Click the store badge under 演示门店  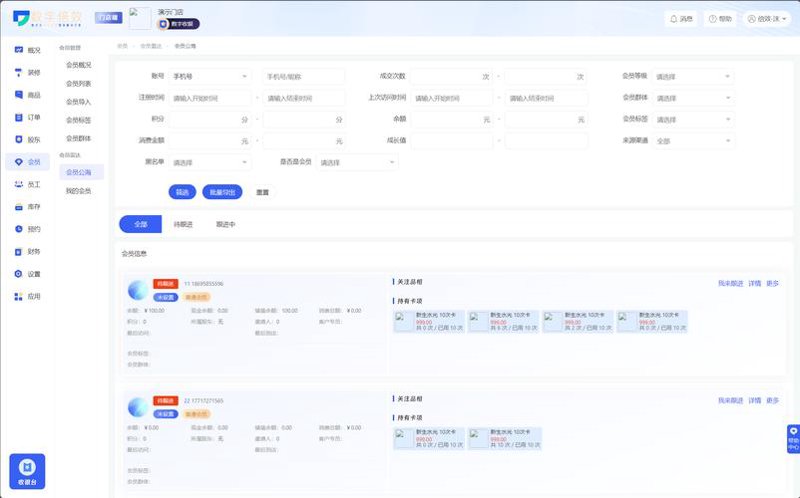point(178,24)
